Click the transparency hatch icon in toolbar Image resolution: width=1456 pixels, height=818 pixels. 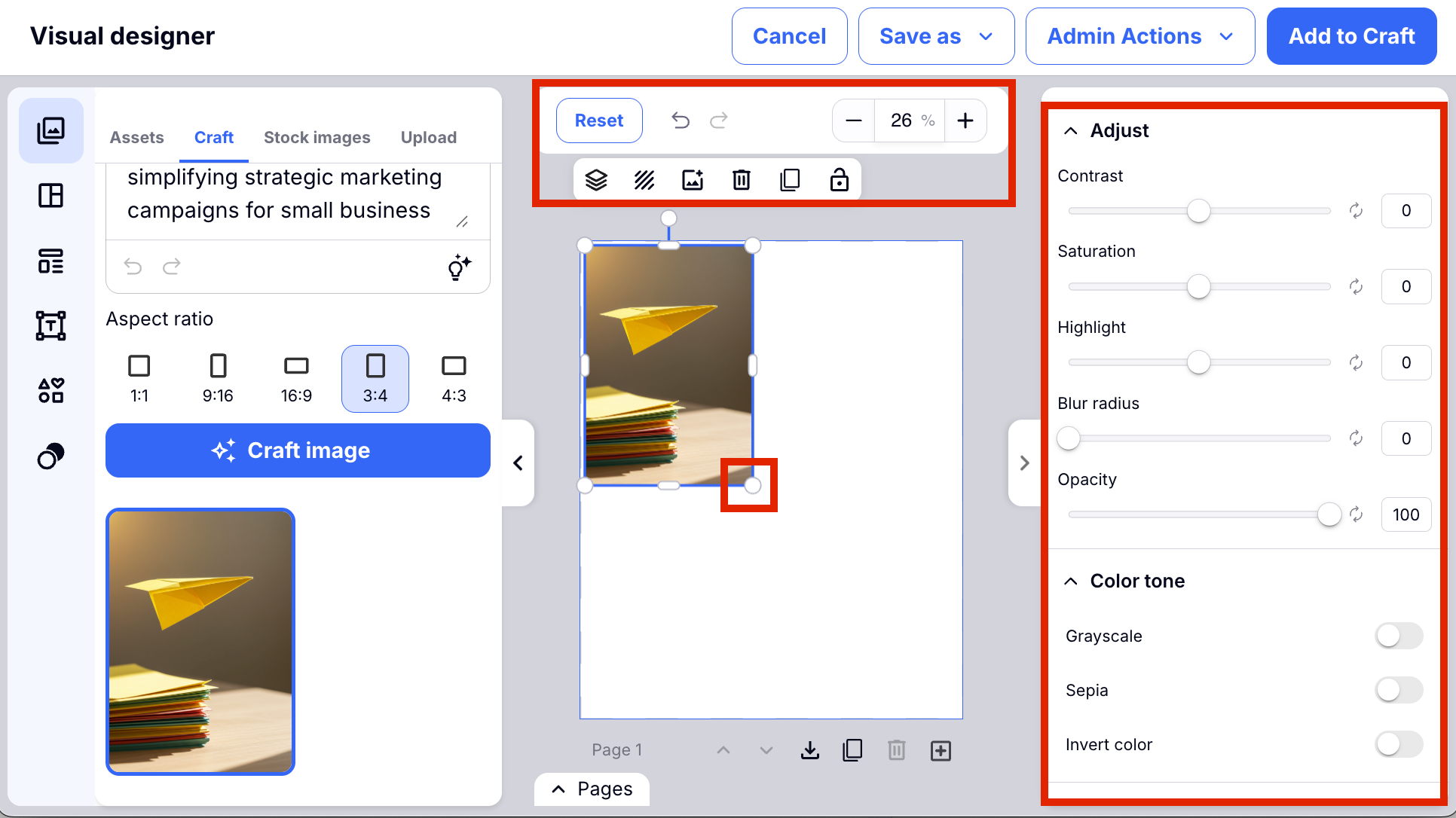[x=644, y=180]
